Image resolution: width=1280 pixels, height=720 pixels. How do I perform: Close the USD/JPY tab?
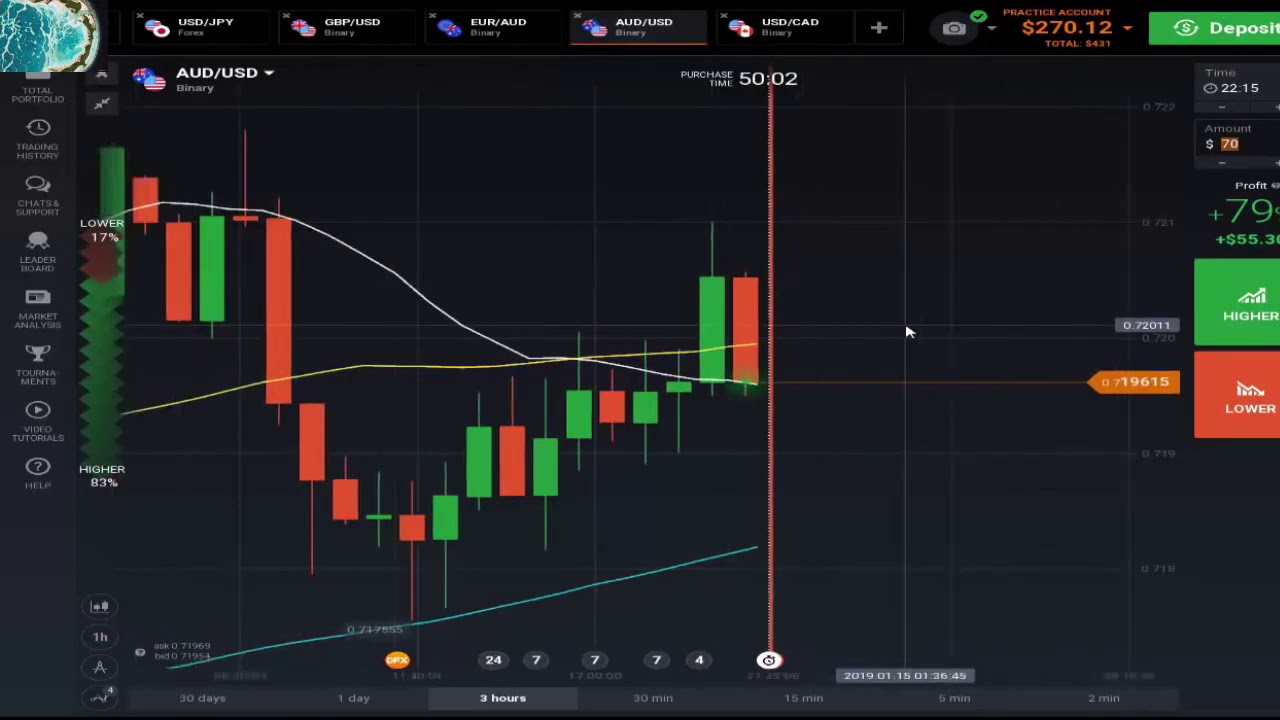(140, 17)
